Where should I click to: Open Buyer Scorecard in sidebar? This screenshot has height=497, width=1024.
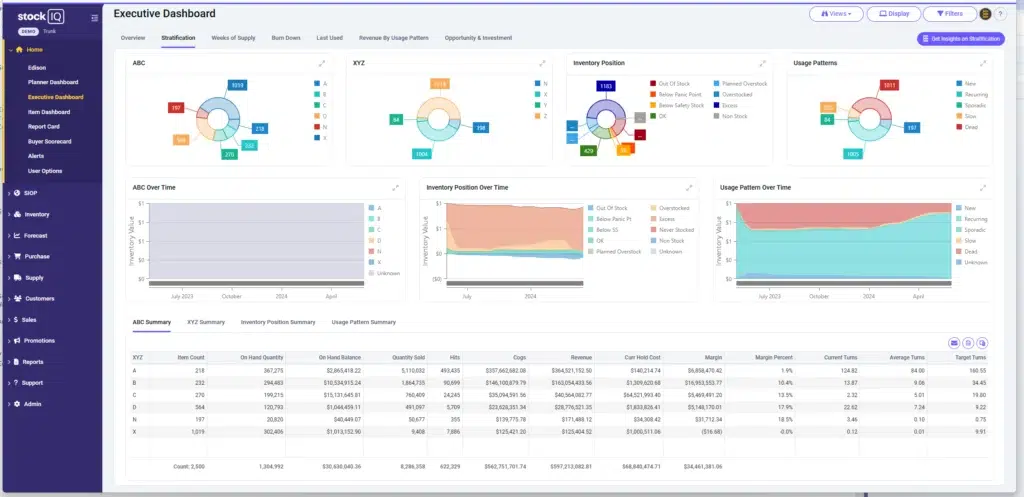click(50, 141)
